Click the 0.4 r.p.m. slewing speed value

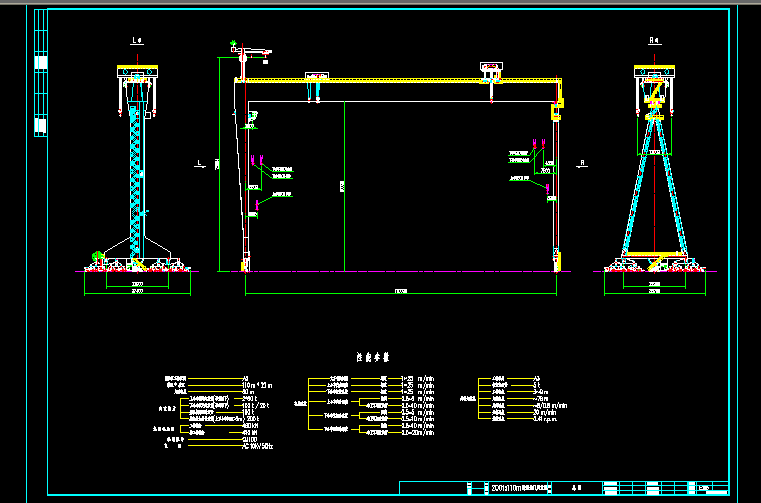(545, 419)
